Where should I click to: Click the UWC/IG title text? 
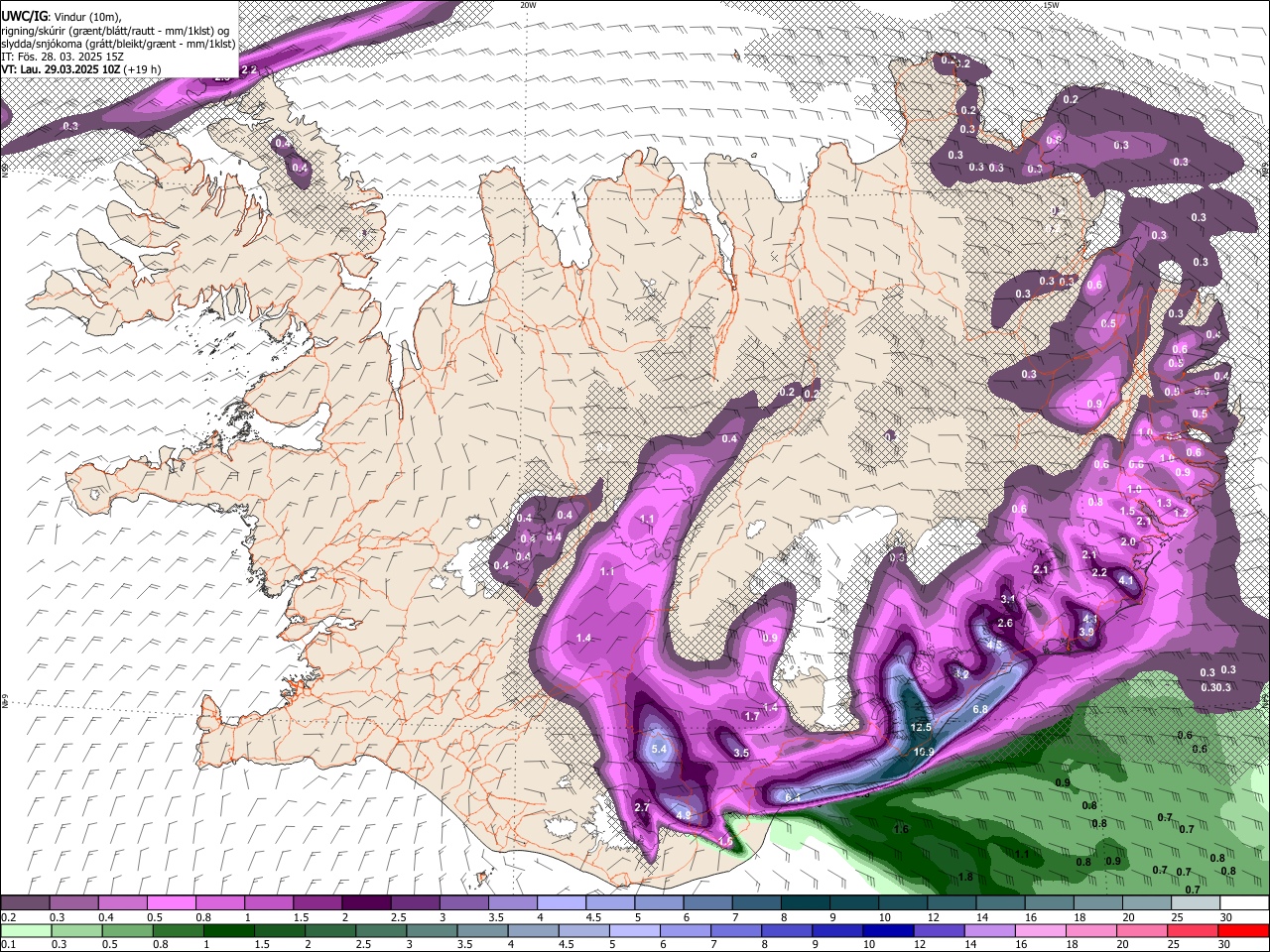tap(23, 17)
